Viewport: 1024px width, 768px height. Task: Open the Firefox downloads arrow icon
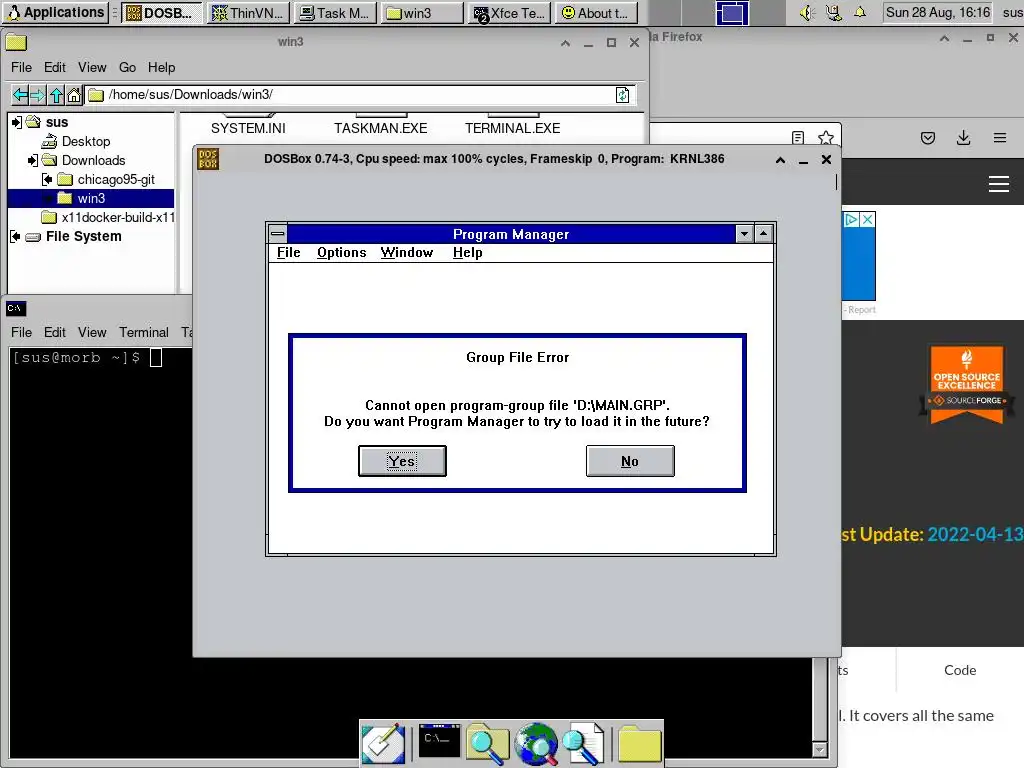[963, 138]
